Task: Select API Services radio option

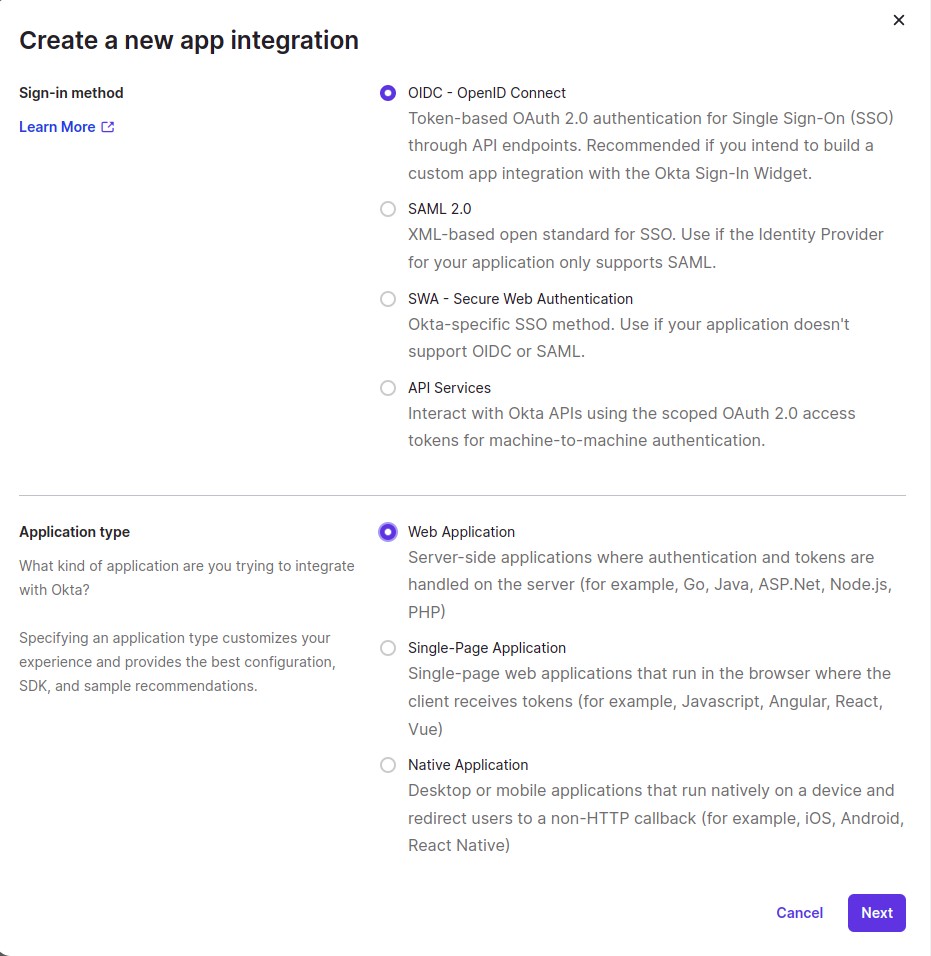Action: [388, 388]
